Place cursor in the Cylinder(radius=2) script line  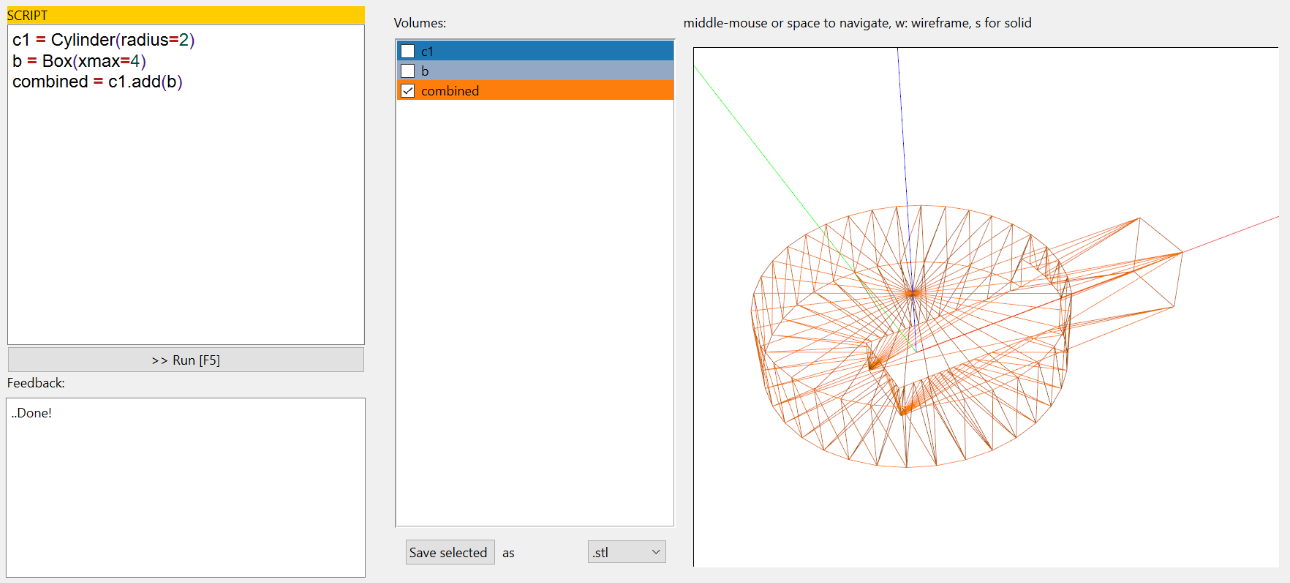click(x=110, y=40)
